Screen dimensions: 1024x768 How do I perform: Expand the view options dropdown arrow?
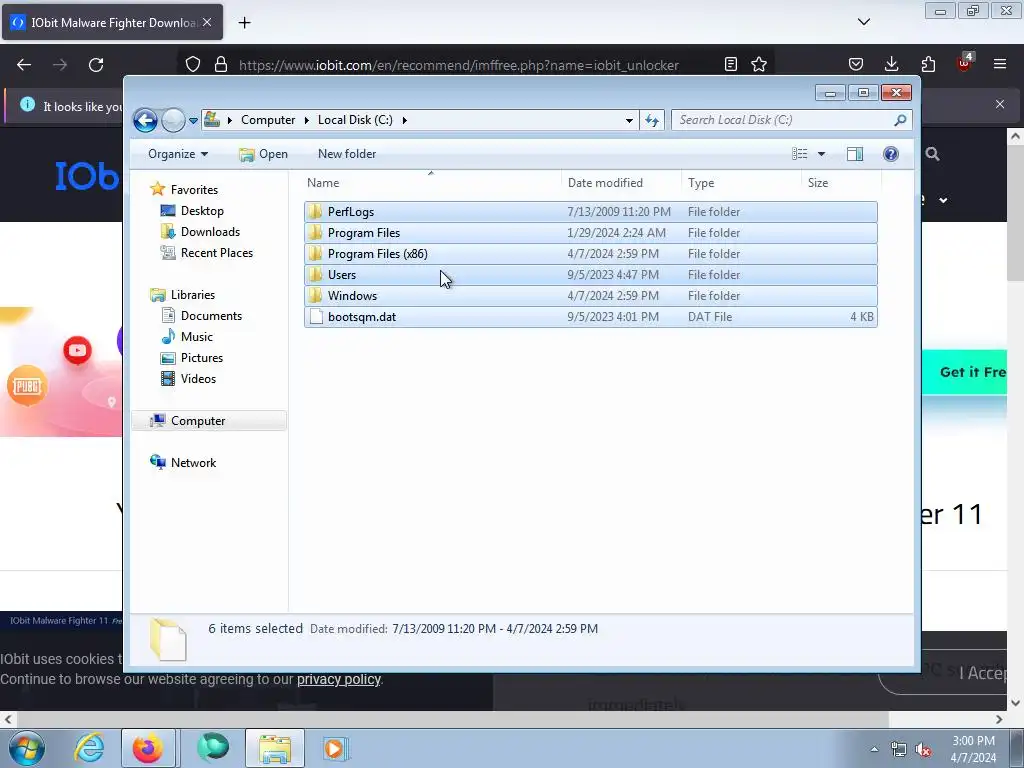pos(822,154)
